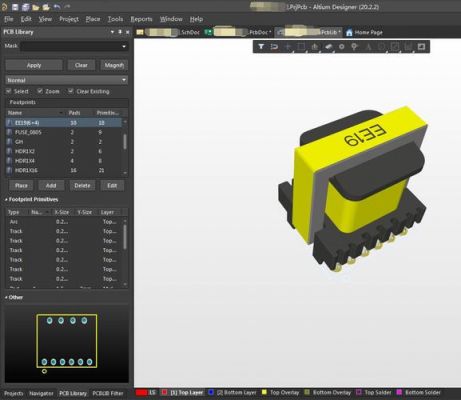The width and height of the screenshot is (461, 400).
Task: Save the active document using Save icon
Action: pos(15,7)
